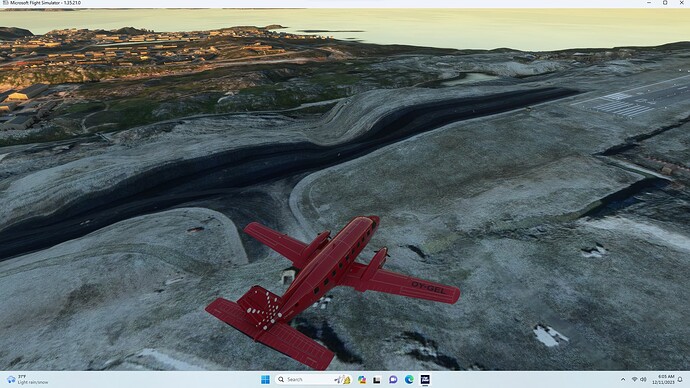Show hidden system tray icons
The image size is (690, 388).
point(623,380)
